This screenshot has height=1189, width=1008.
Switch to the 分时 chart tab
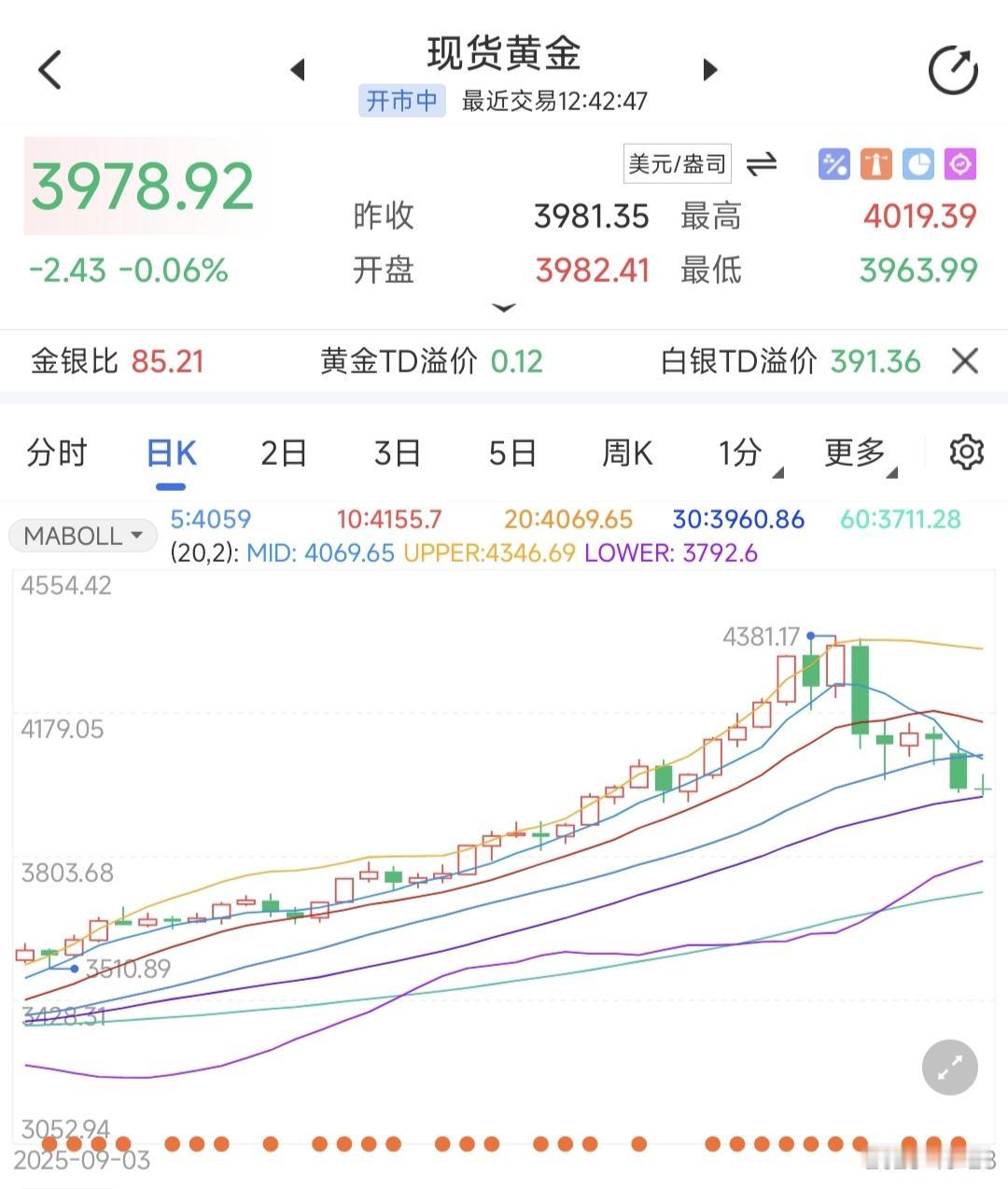[58, 452]
